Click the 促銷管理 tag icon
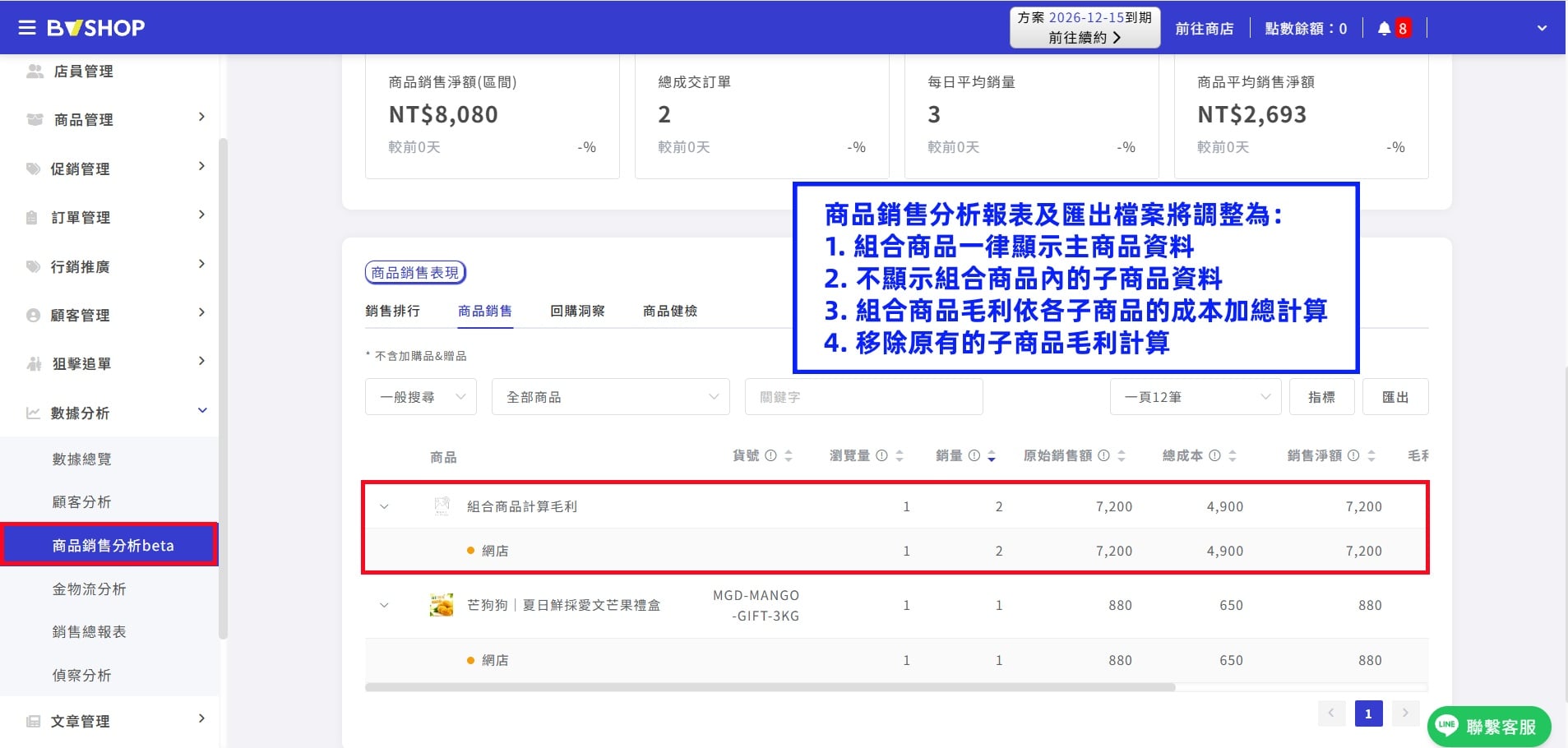The width and height of the screenshot is (1568, 748). pos(33,169)
